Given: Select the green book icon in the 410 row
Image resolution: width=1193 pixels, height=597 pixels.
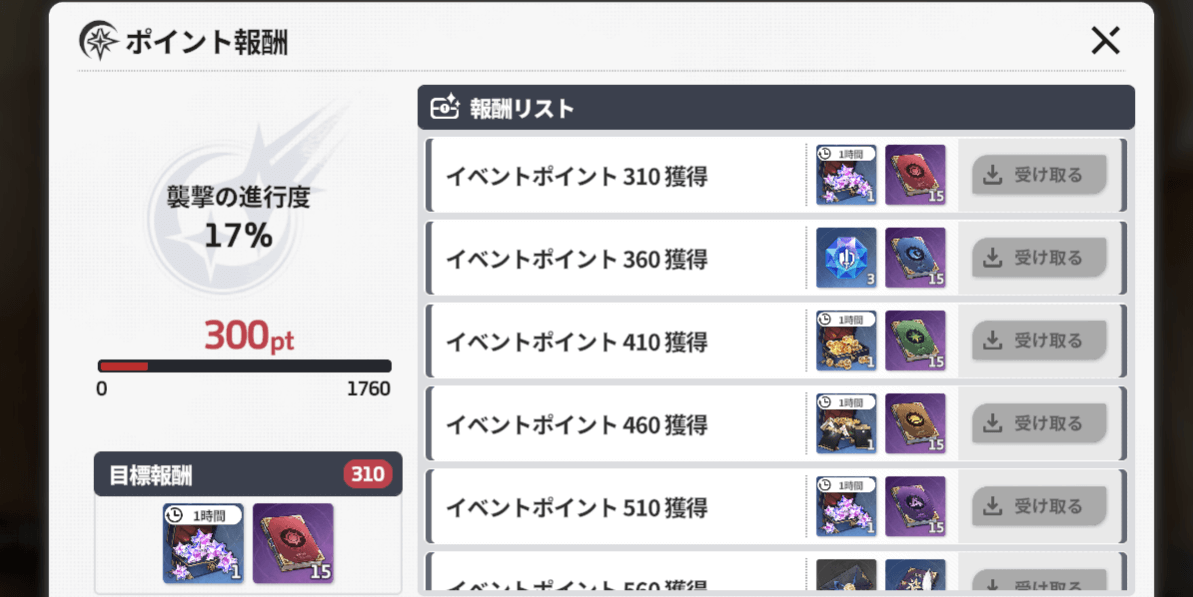Looking at the screenshot, I should pos(915,341).
